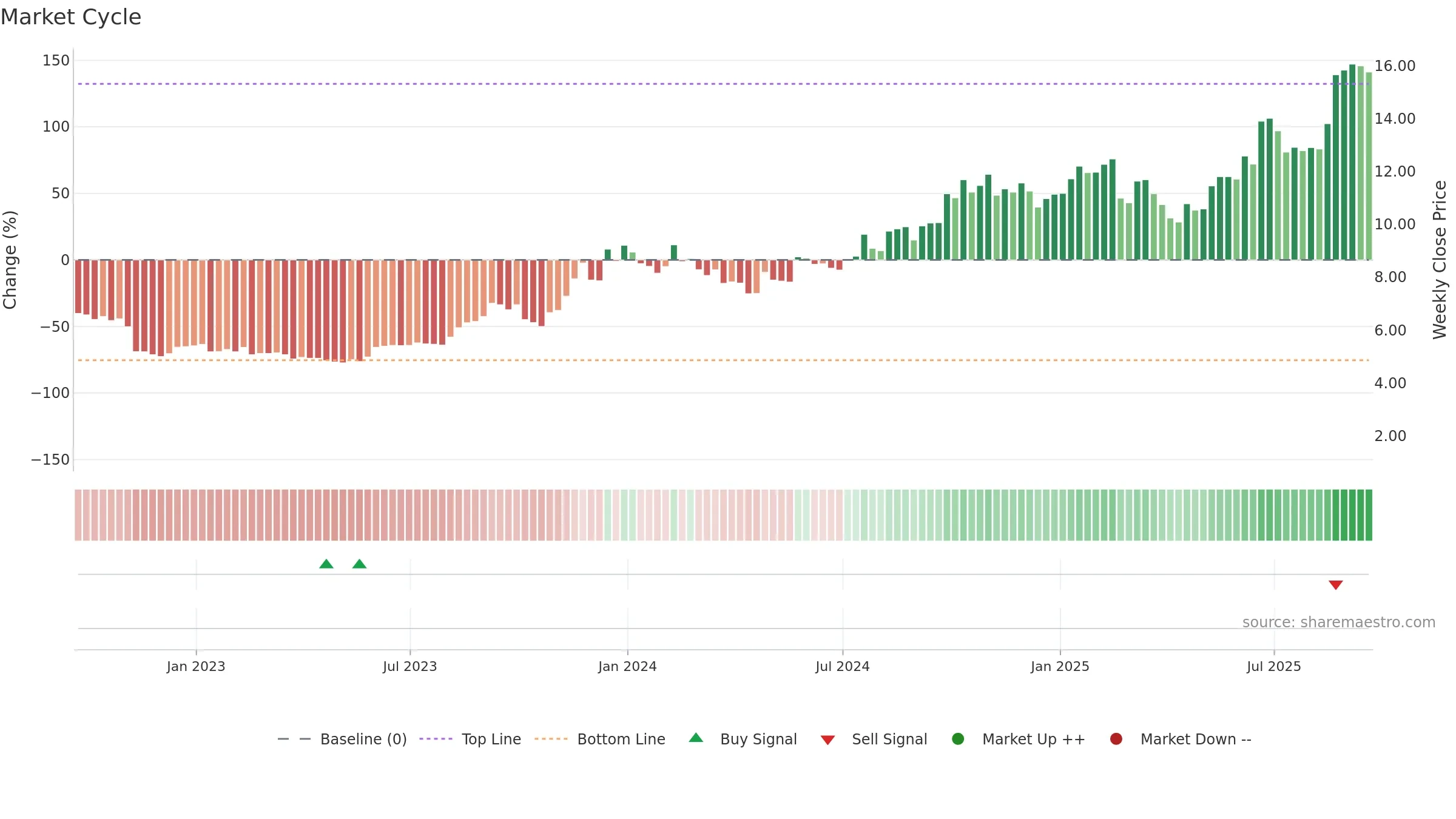The image size is (1456, 819).
Task: Click the Jul 2023 x-axis label
Action: pos(409,667)
